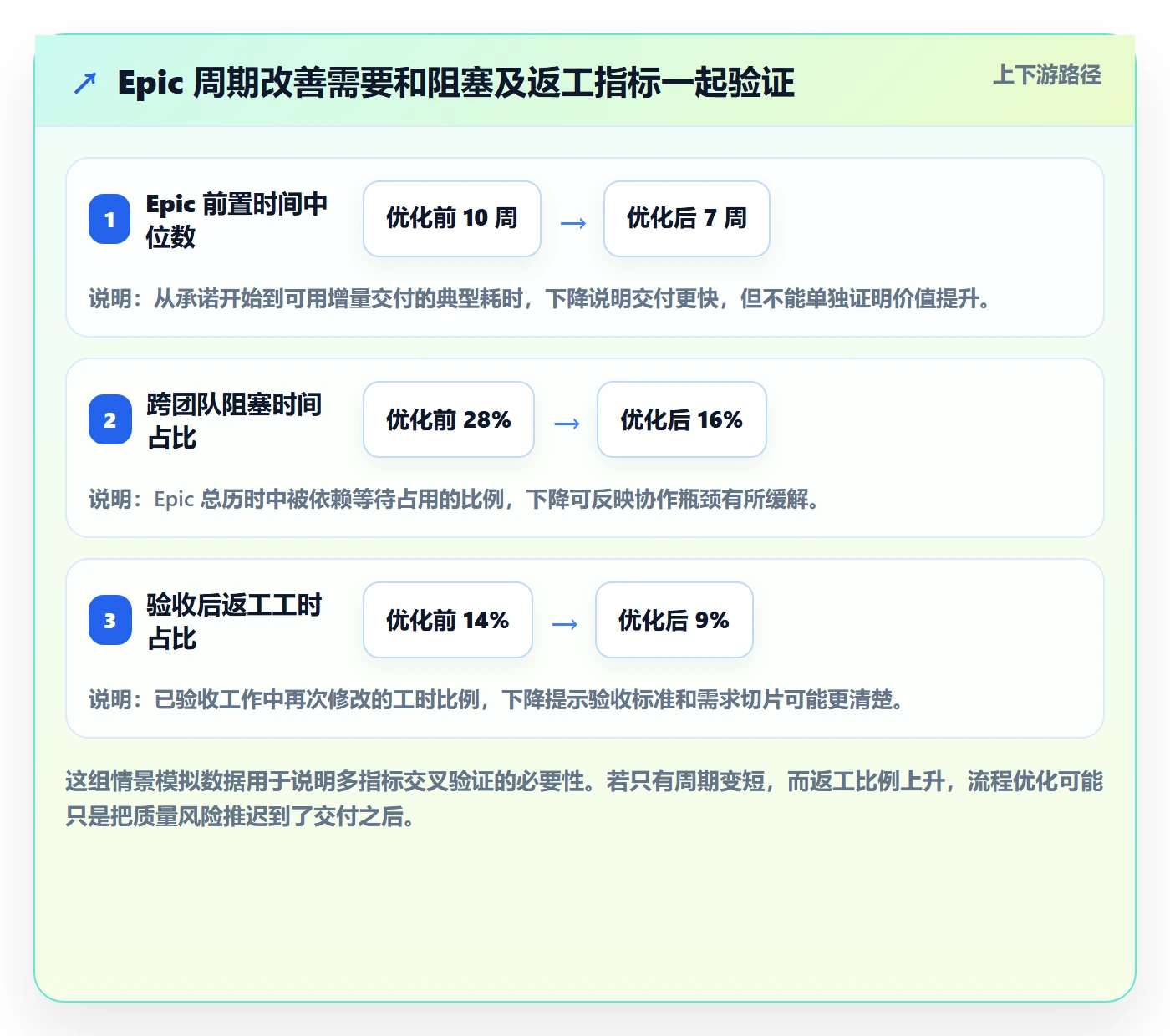Click the explanation starting 说明：从承诺开始到可用增量交付
This screenshot has width=1170, height=1036.
[x=540, y=299]
